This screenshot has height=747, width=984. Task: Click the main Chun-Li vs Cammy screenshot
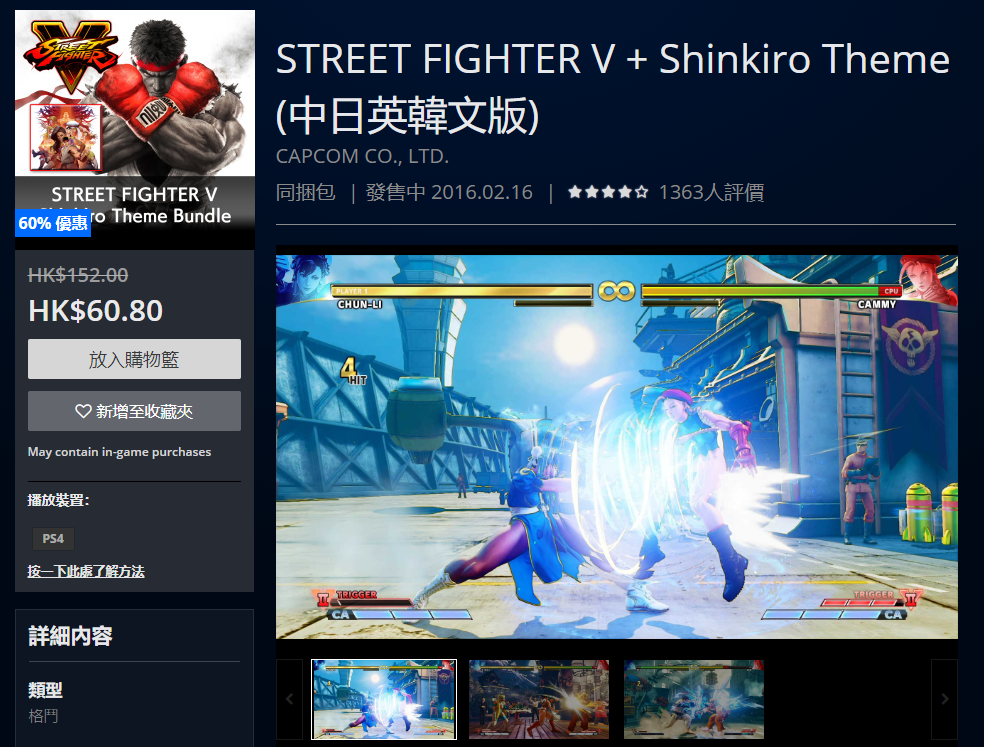(x=617, y=446)
